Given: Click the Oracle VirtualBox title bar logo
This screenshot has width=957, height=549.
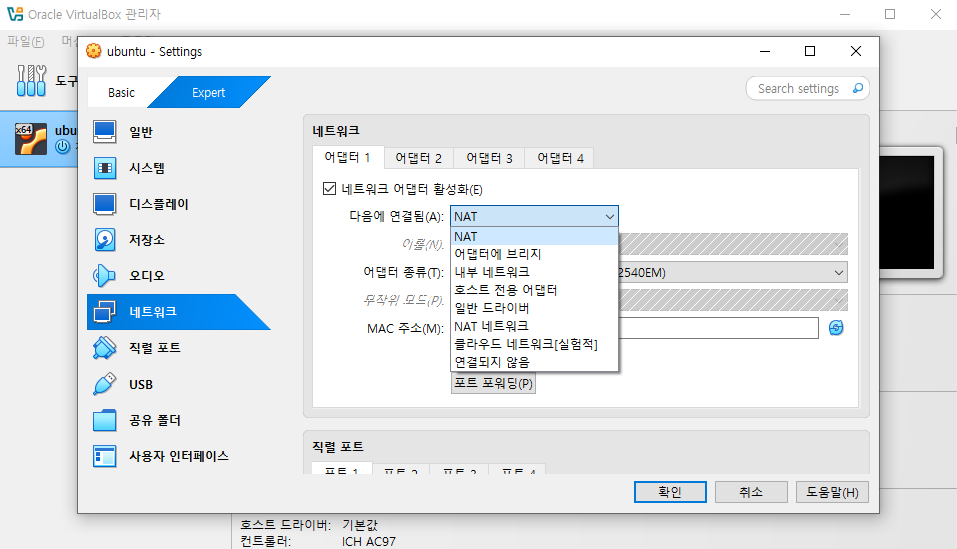Looking at the screenshot, I should 15,13.
